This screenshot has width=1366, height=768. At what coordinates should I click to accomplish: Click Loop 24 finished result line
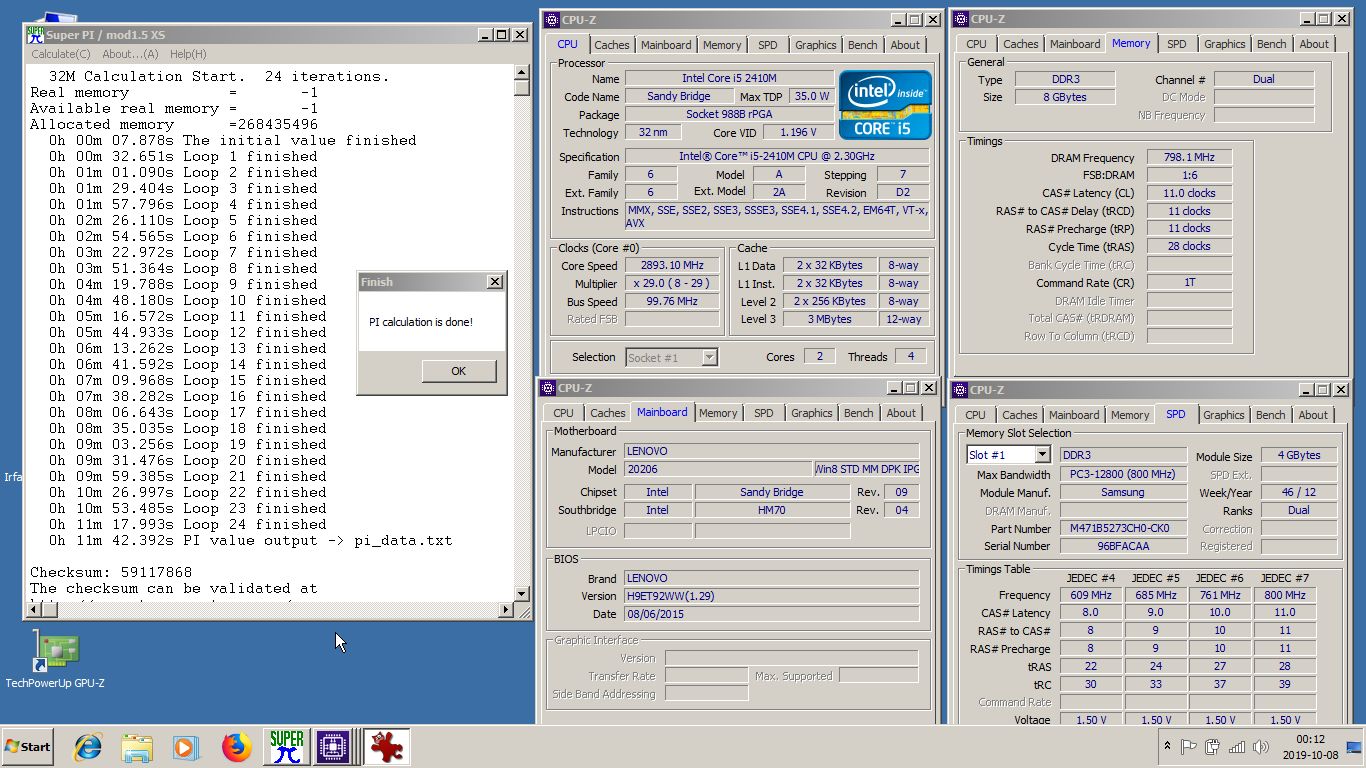point(188,524)
